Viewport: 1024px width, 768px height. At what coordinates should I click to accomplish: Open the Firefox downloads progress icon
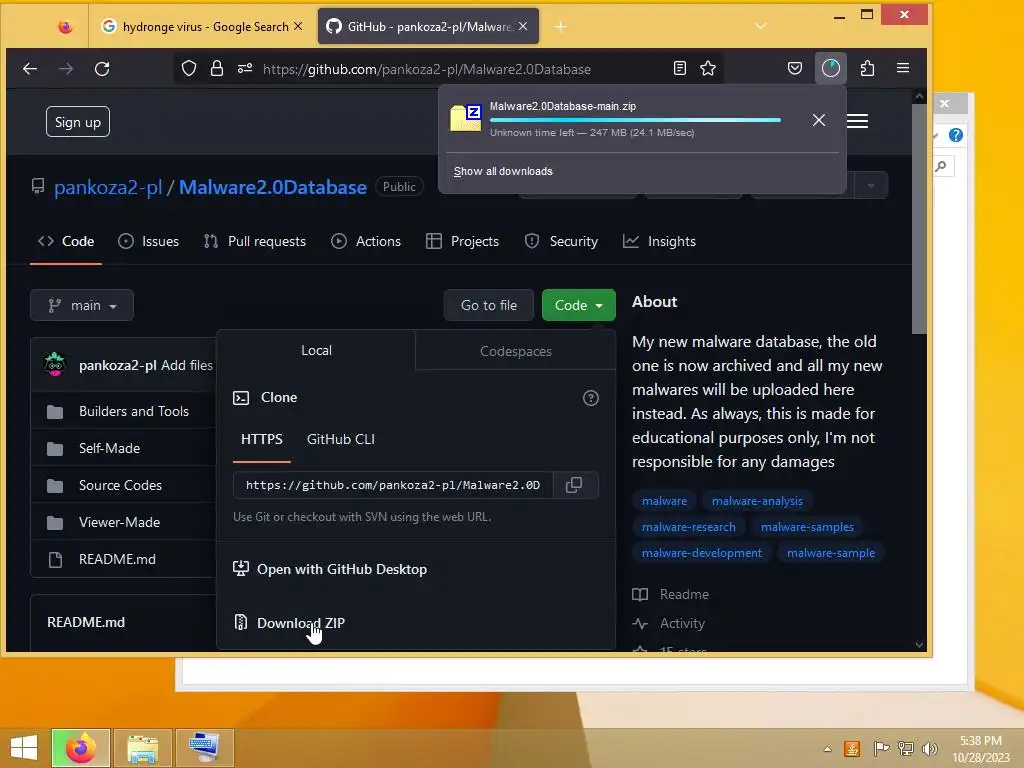(x=831, y=69)
